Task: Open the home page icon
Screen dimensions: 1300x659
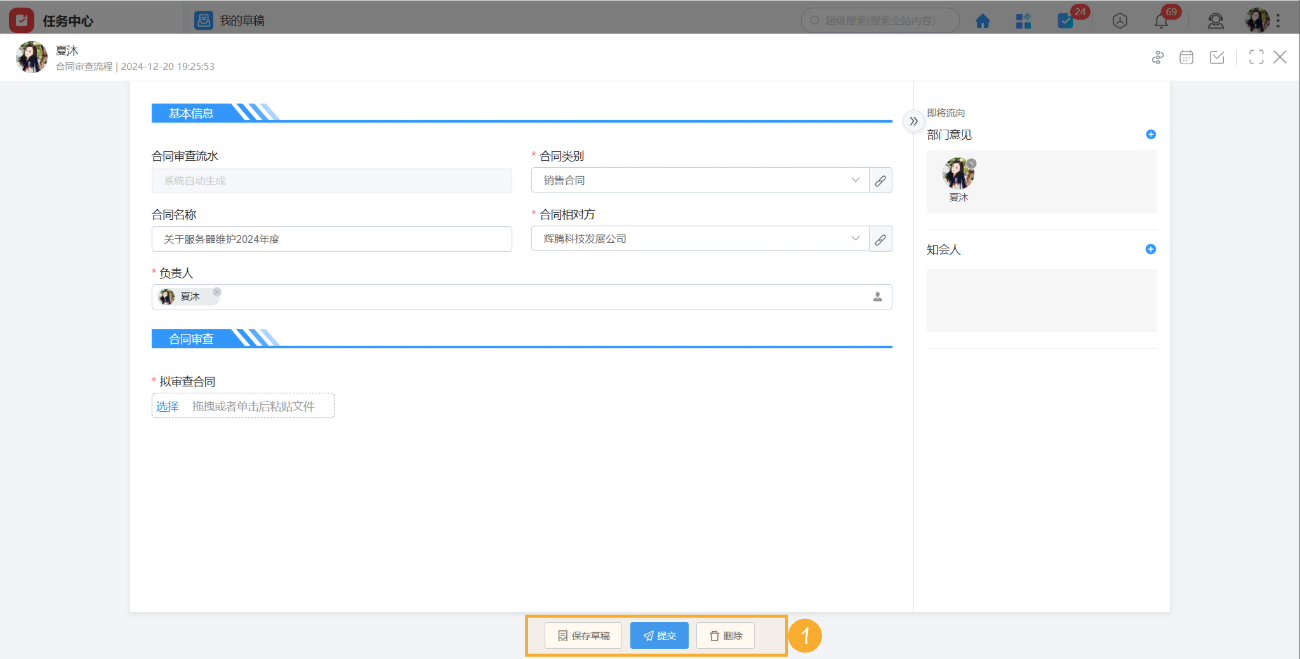Action: coord(983,20)
